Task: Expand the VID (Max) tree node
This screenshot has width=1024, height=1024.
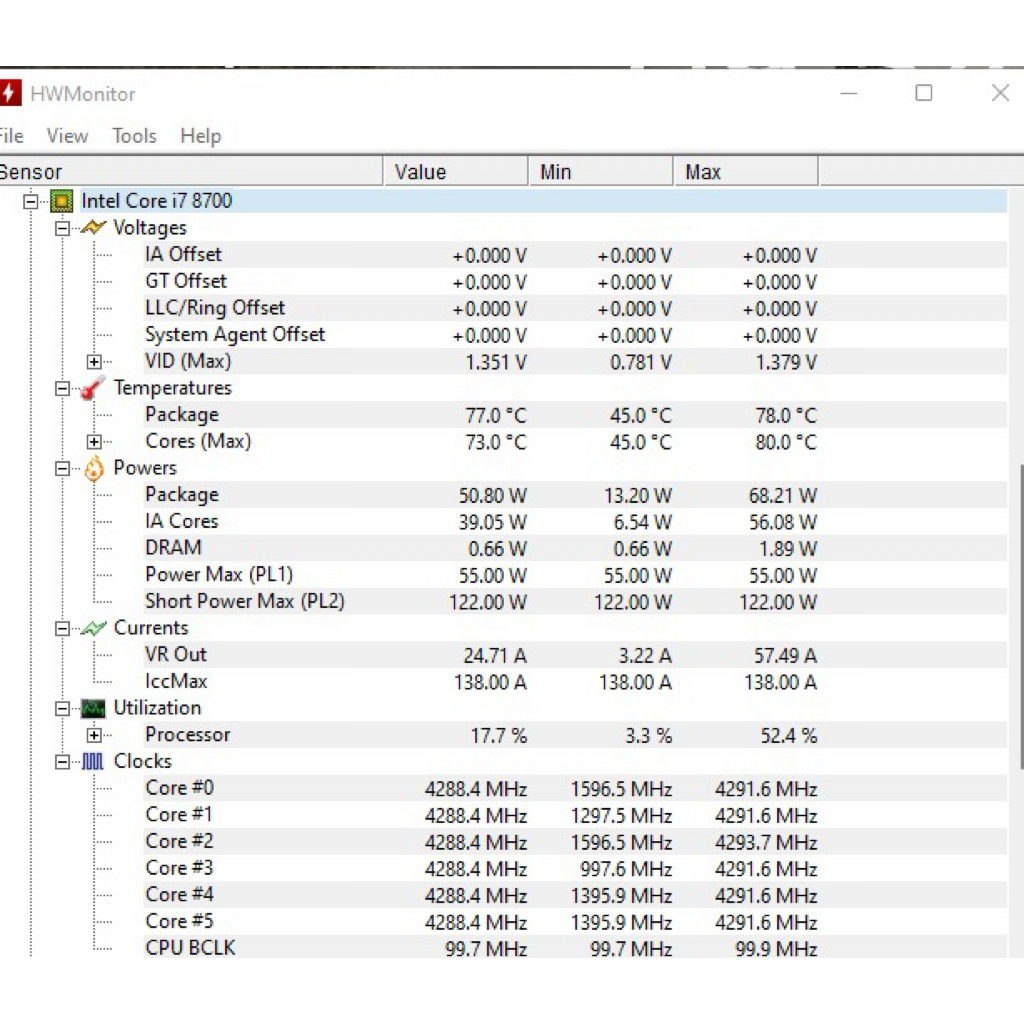Action: tap(94, 362)
